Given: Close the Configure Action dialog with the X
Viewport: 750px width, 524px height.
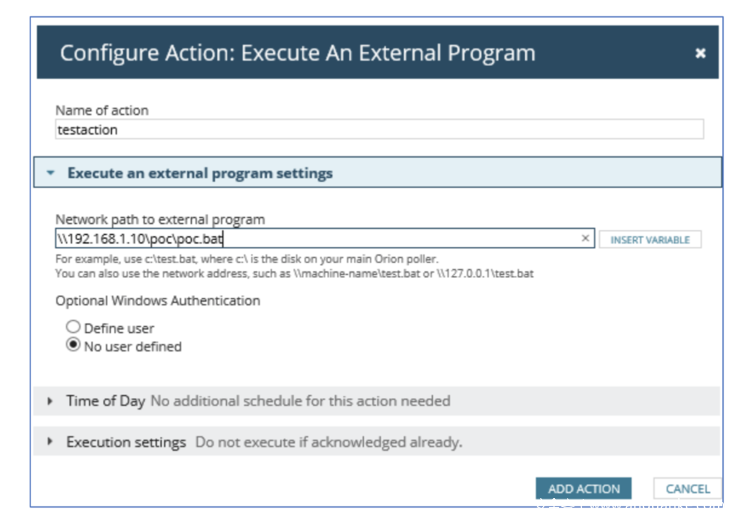Looking at the screenshot, I should coord(700,53).
